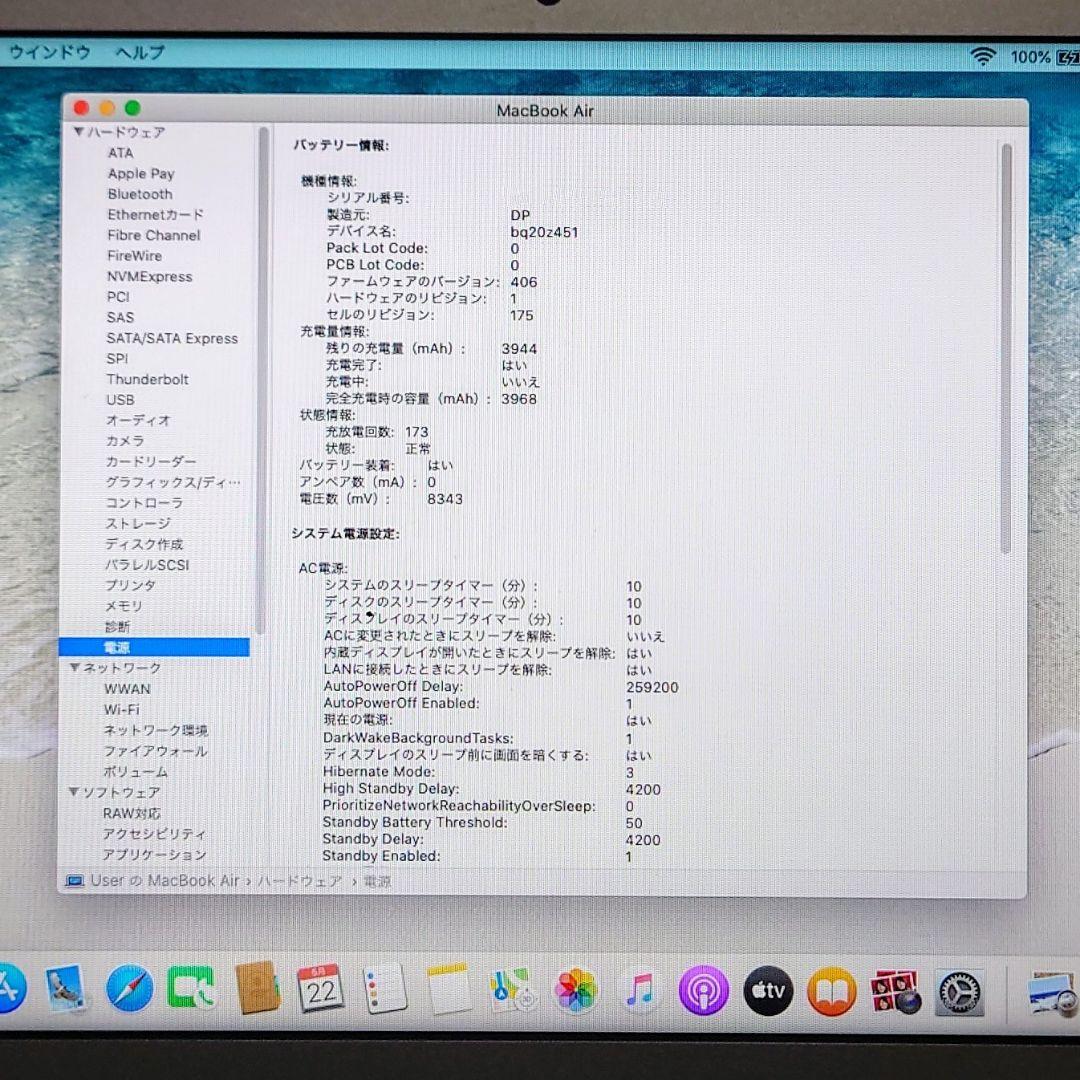Open the Podcasts app in Dock
Image resolution: width=1080 pixels, height=1080 pixels.
pos(703,990)
